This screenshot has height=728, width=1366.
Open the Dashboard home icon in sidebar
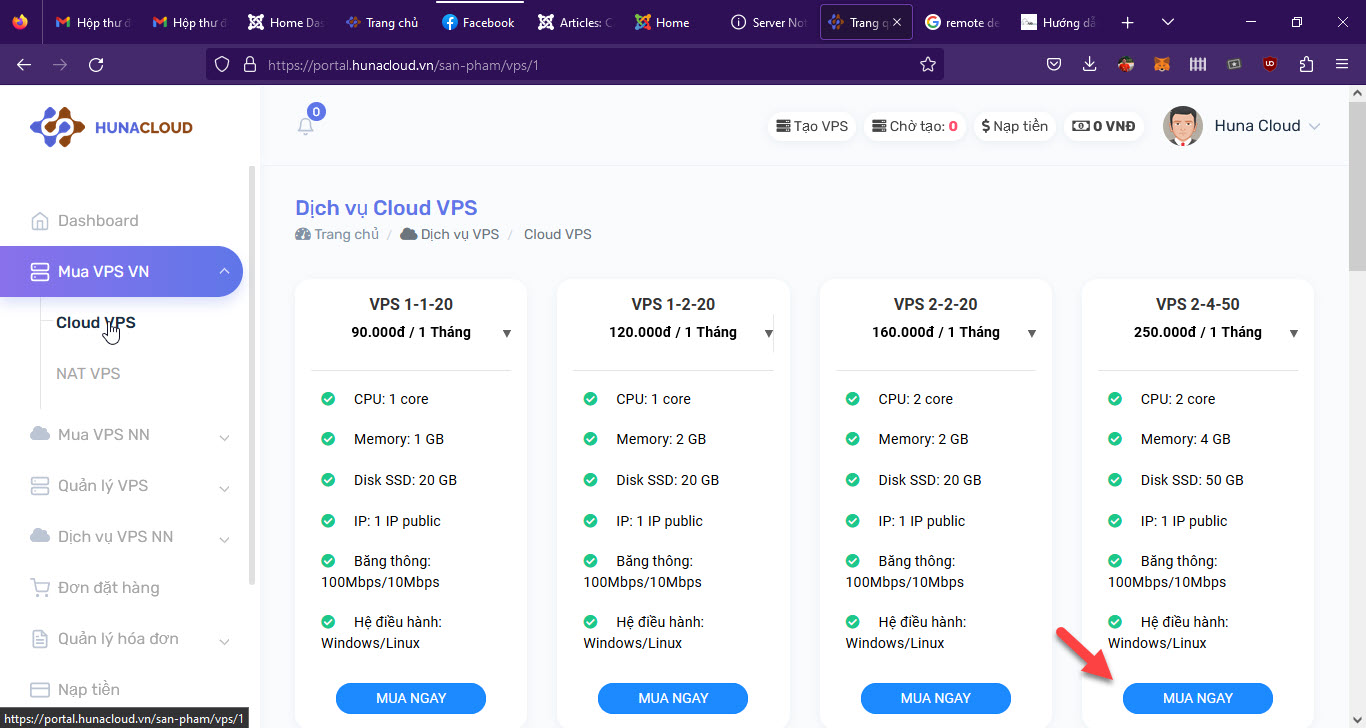tap(41, 220)
